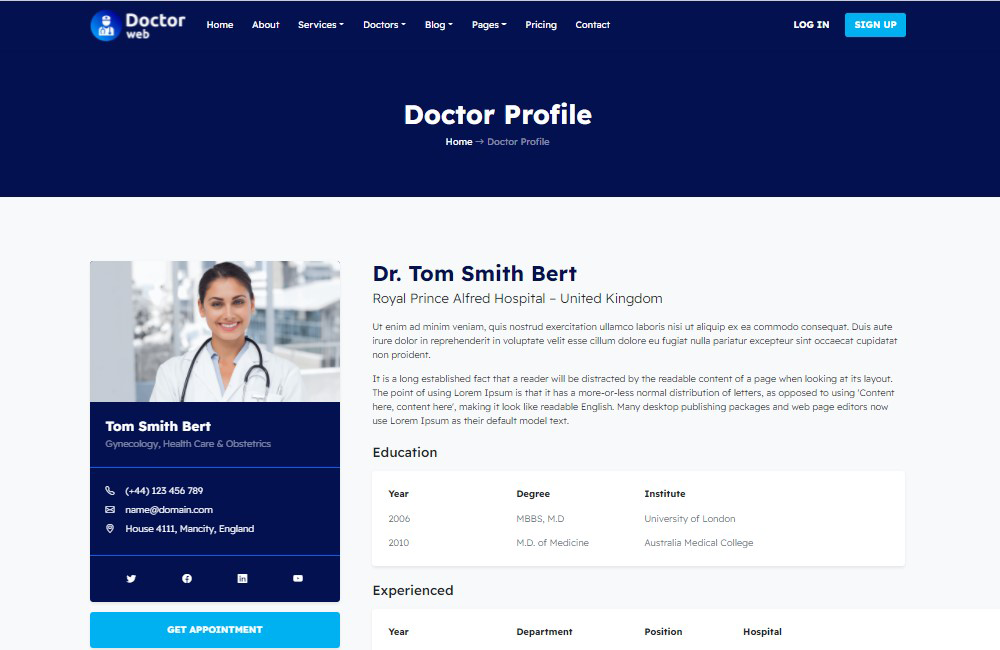The height and width of the screenshot is (650, 1000).
Task: Open the LinkedIn profile icon
Action: pos(242,579)
